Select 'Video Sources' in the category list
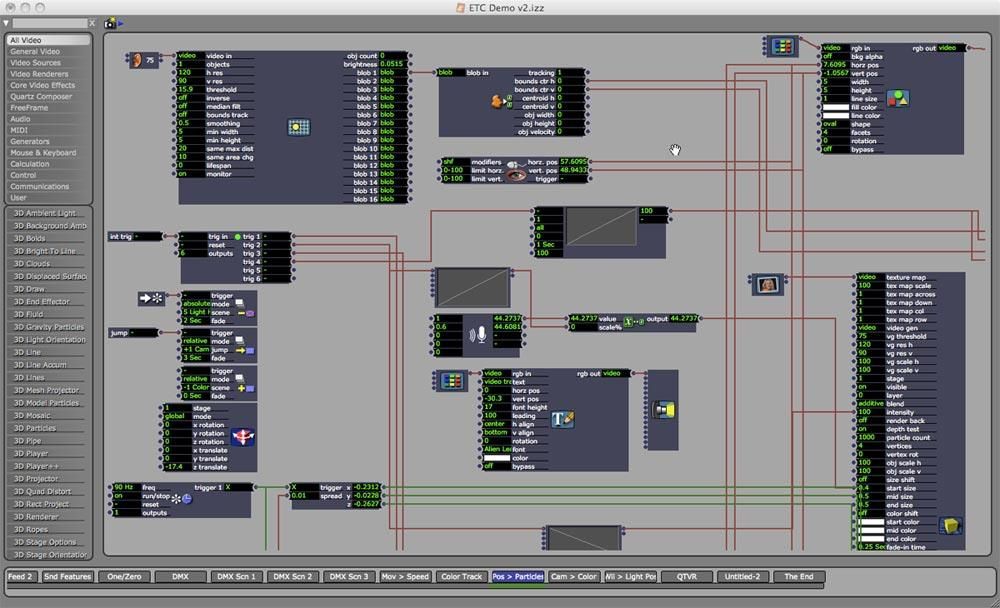 [36, 62]
